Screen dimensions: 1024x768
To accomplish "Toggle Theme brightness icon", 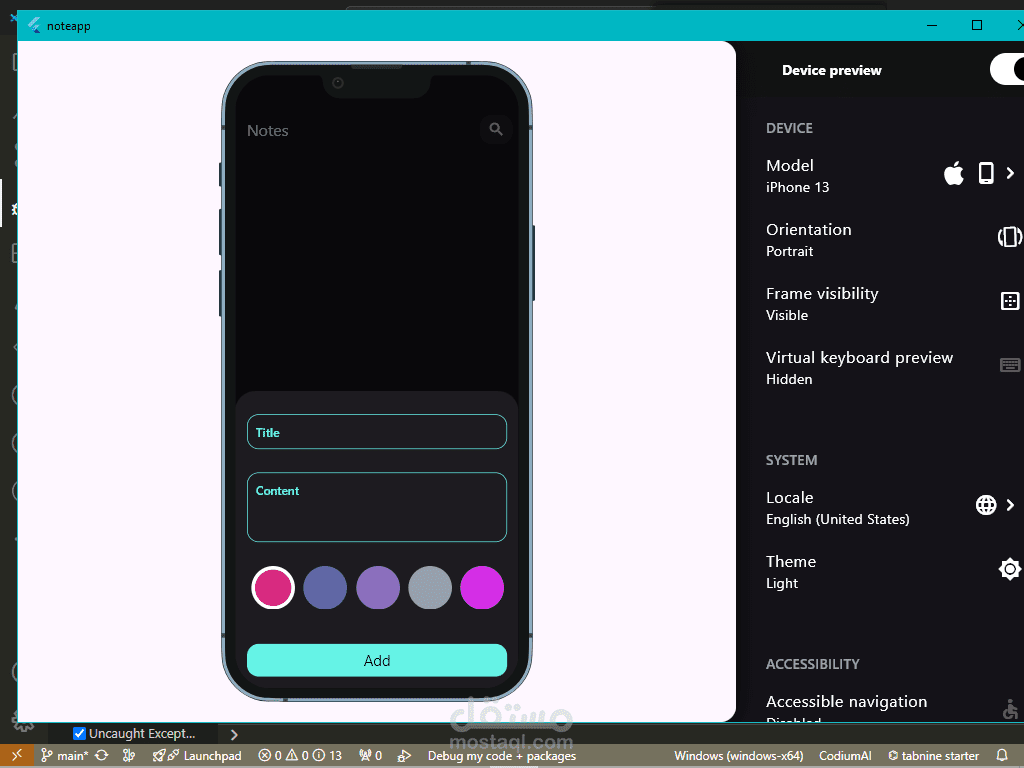I will (1010, 569).
